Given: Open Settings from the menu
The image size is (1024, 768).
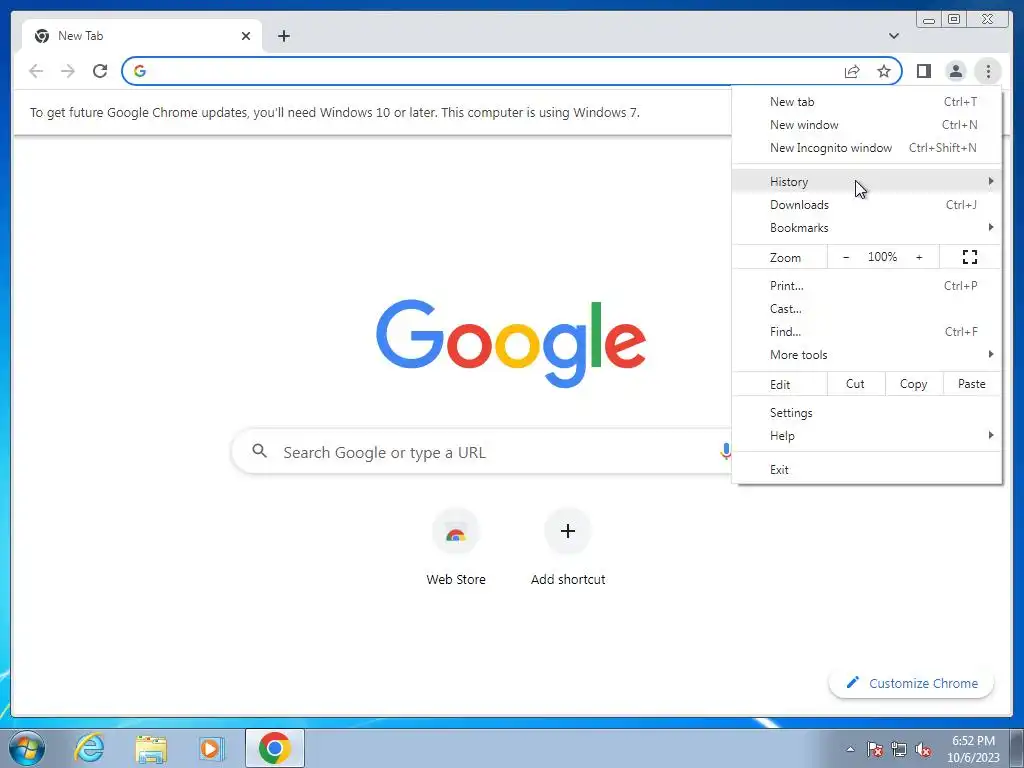Looking at the screenshot, I should coord(867,413).
